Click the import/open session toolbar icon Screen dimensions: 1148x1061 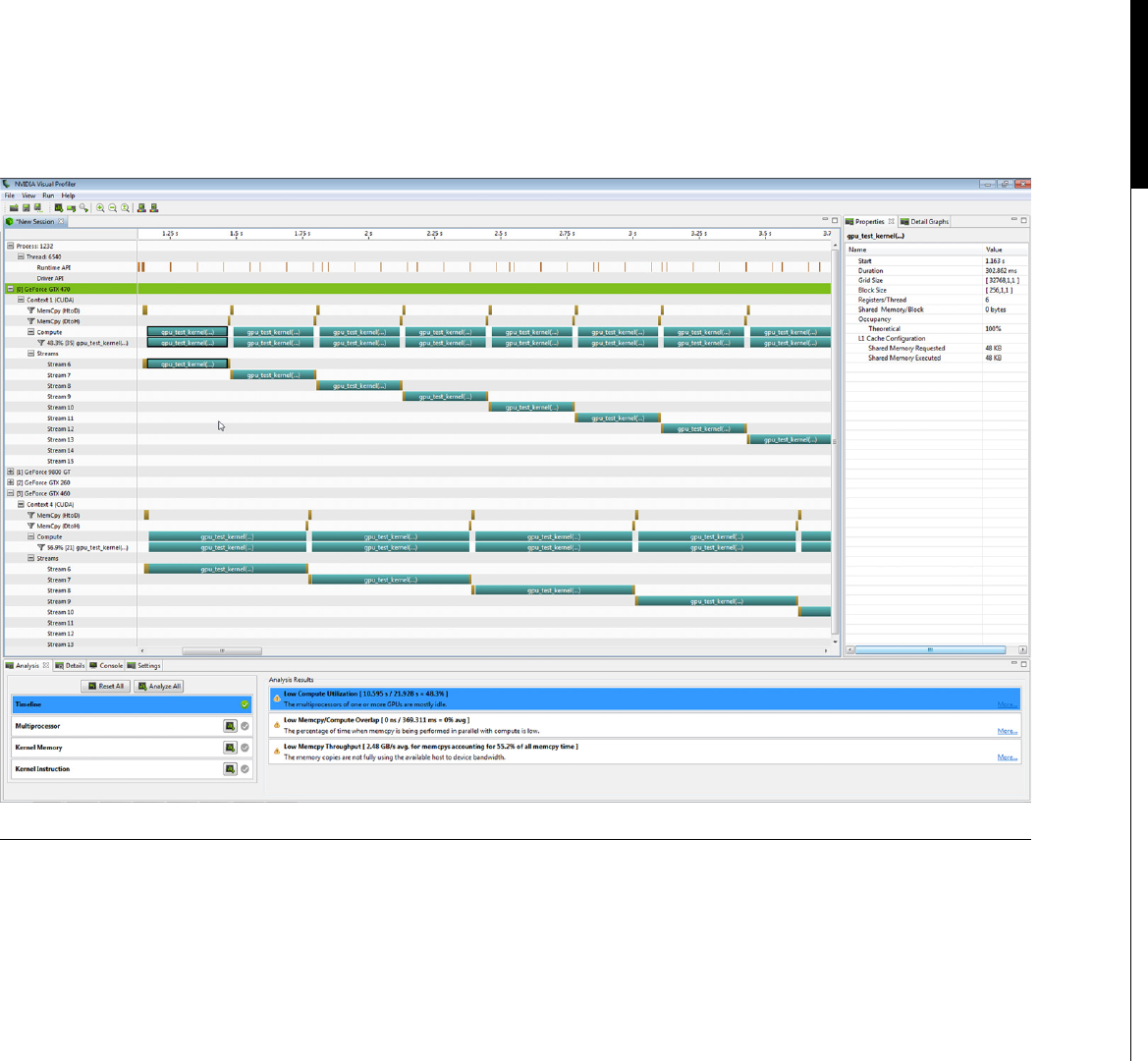click(x=13, y=208)
